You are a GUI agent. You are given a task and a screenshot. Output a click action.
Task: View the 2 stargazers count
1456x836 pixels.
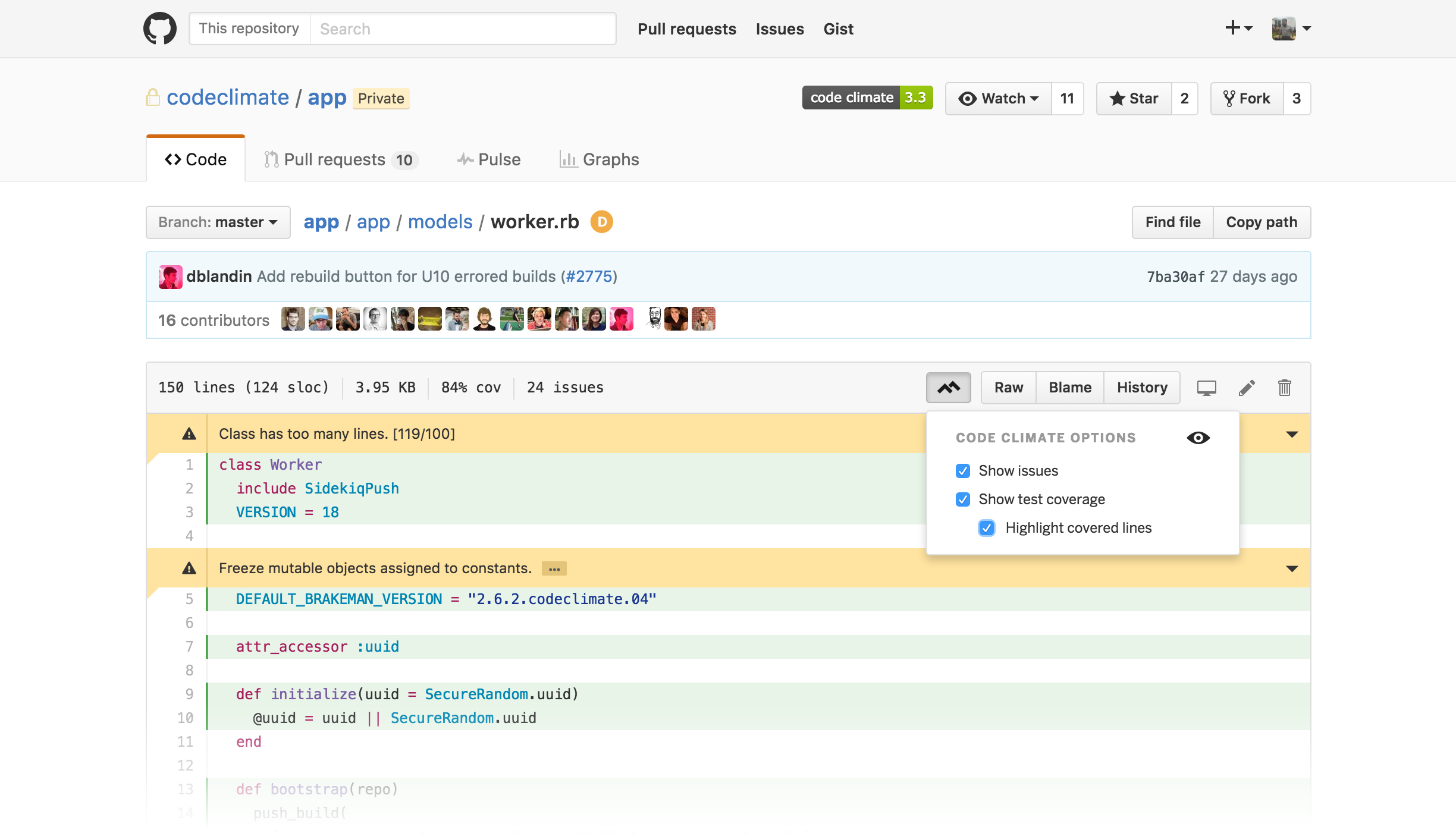(x=1184, y=99)
